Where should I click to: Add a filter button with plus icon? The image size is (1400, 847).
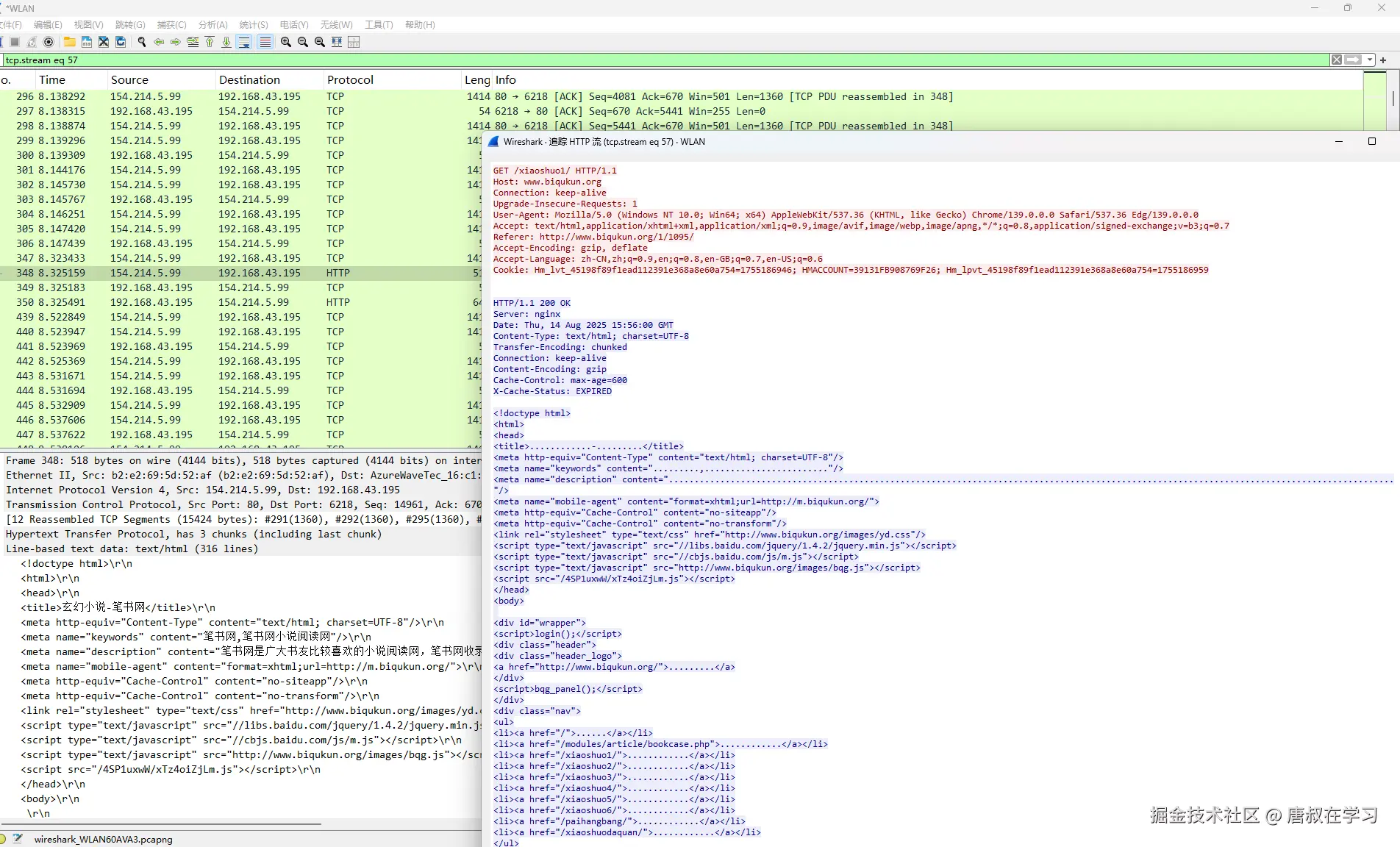coord(1383,60)
